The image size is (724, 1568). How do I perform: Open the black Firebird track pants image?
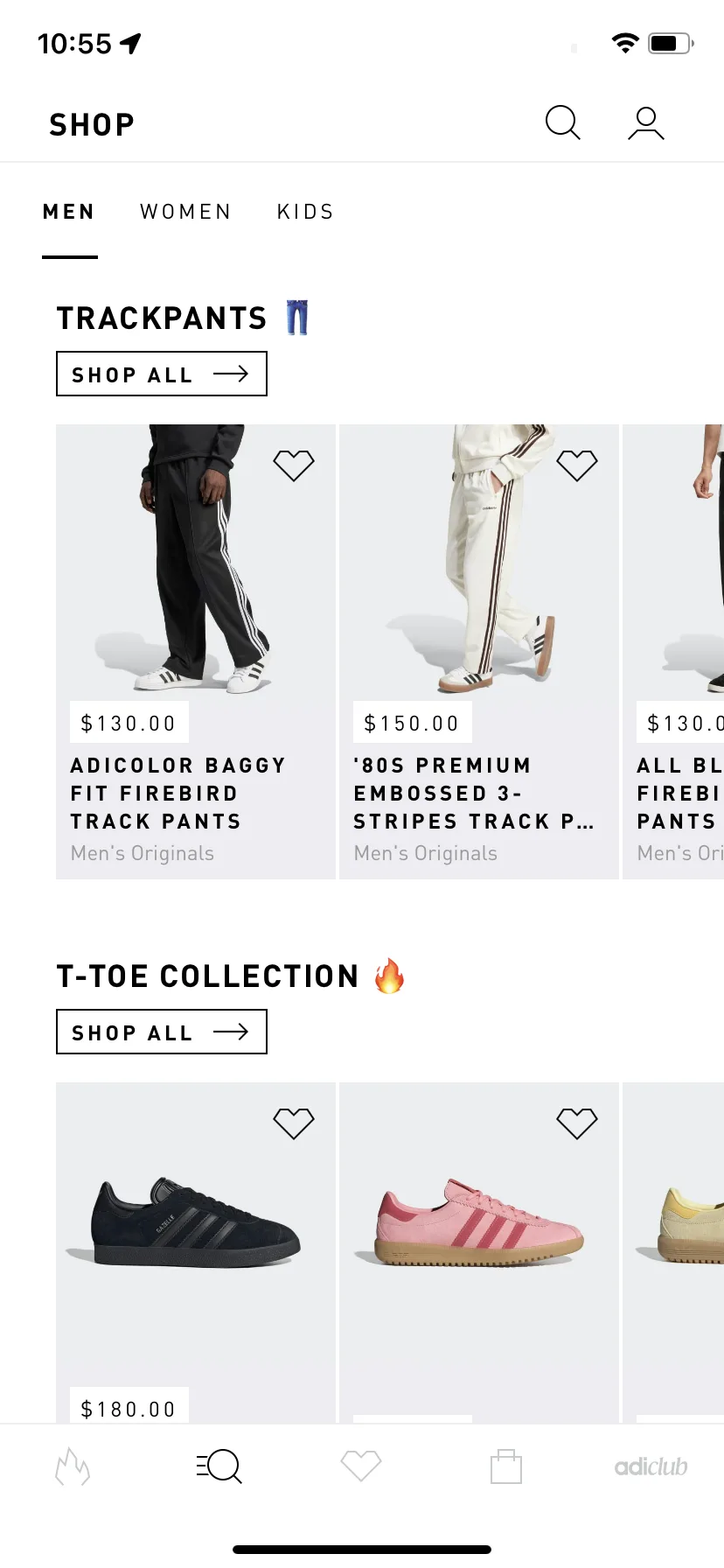[196, 560]
